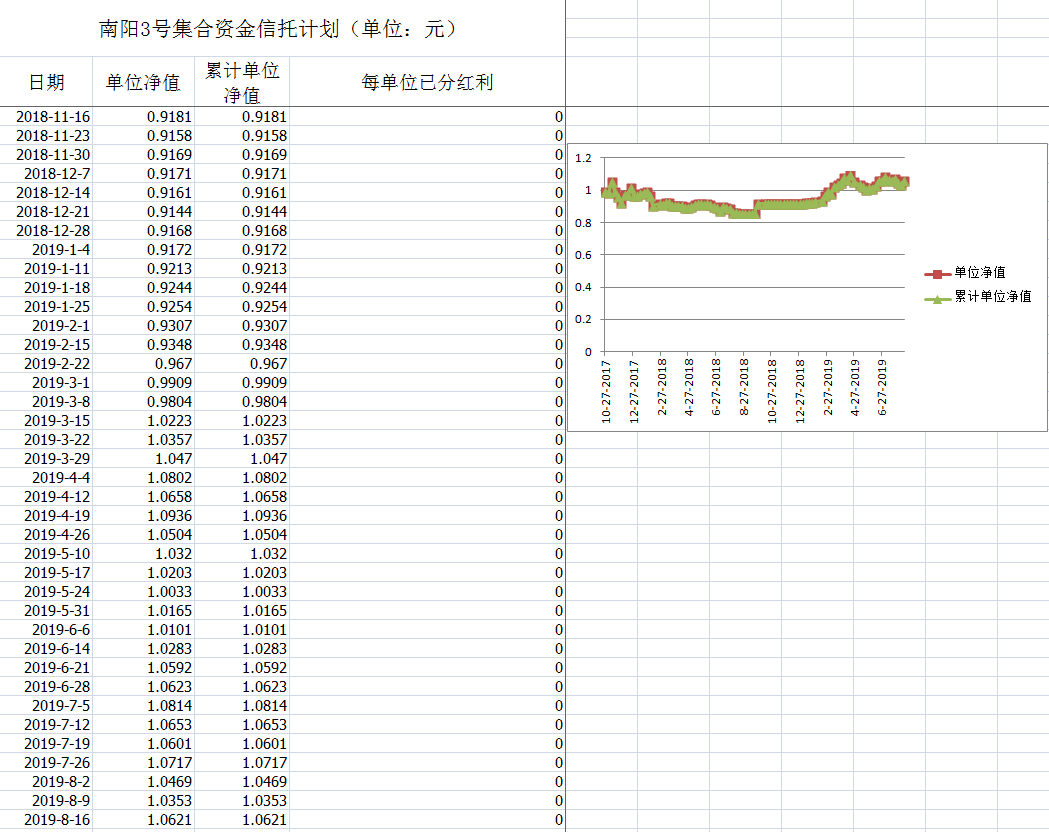The image size is (1049, 832).
Task: Click the 10-27-2017 chart axis label
Action: click(606, 391)
